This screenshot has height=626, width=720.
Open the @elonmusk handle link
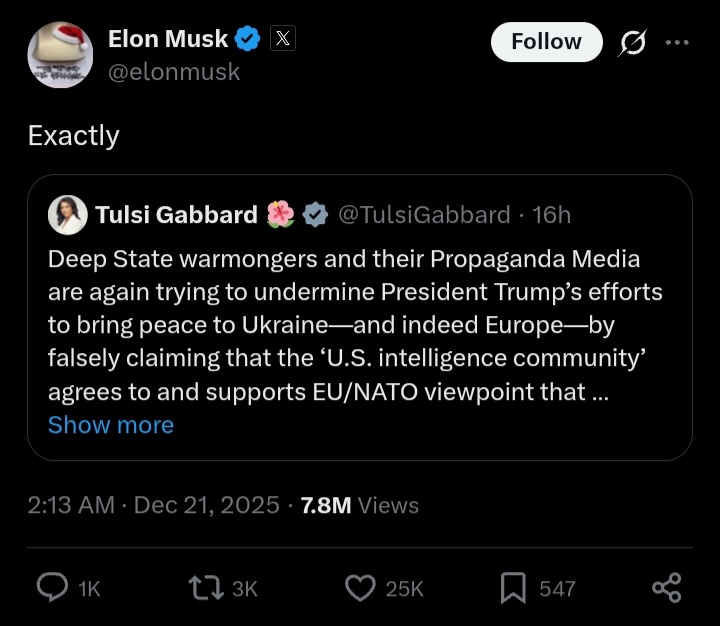tap(174, 72)
